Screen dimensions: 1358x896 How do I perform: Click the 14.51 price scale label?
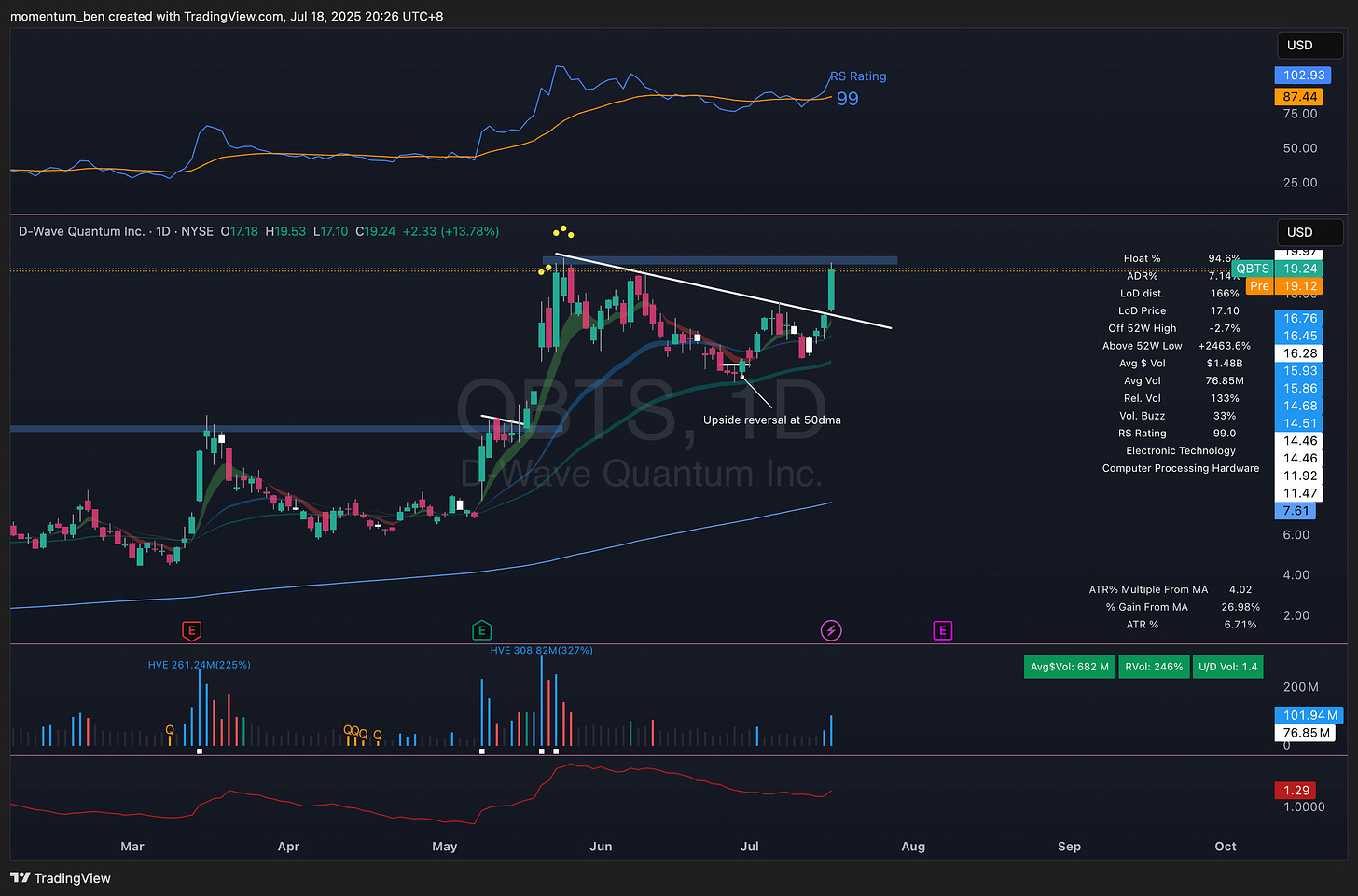pos(1300,423)
